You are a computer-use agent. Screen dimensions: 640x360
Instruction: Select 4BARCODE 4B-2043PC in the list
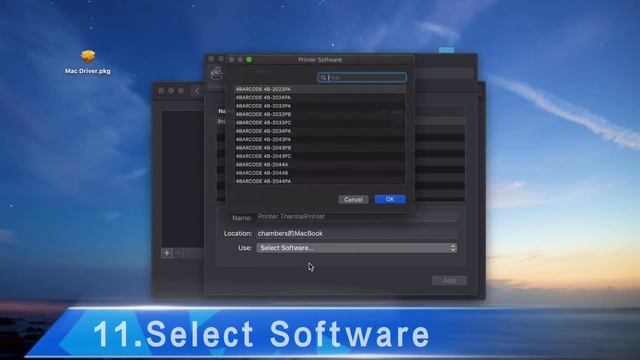pyautogui.click(x=320, y=156)
